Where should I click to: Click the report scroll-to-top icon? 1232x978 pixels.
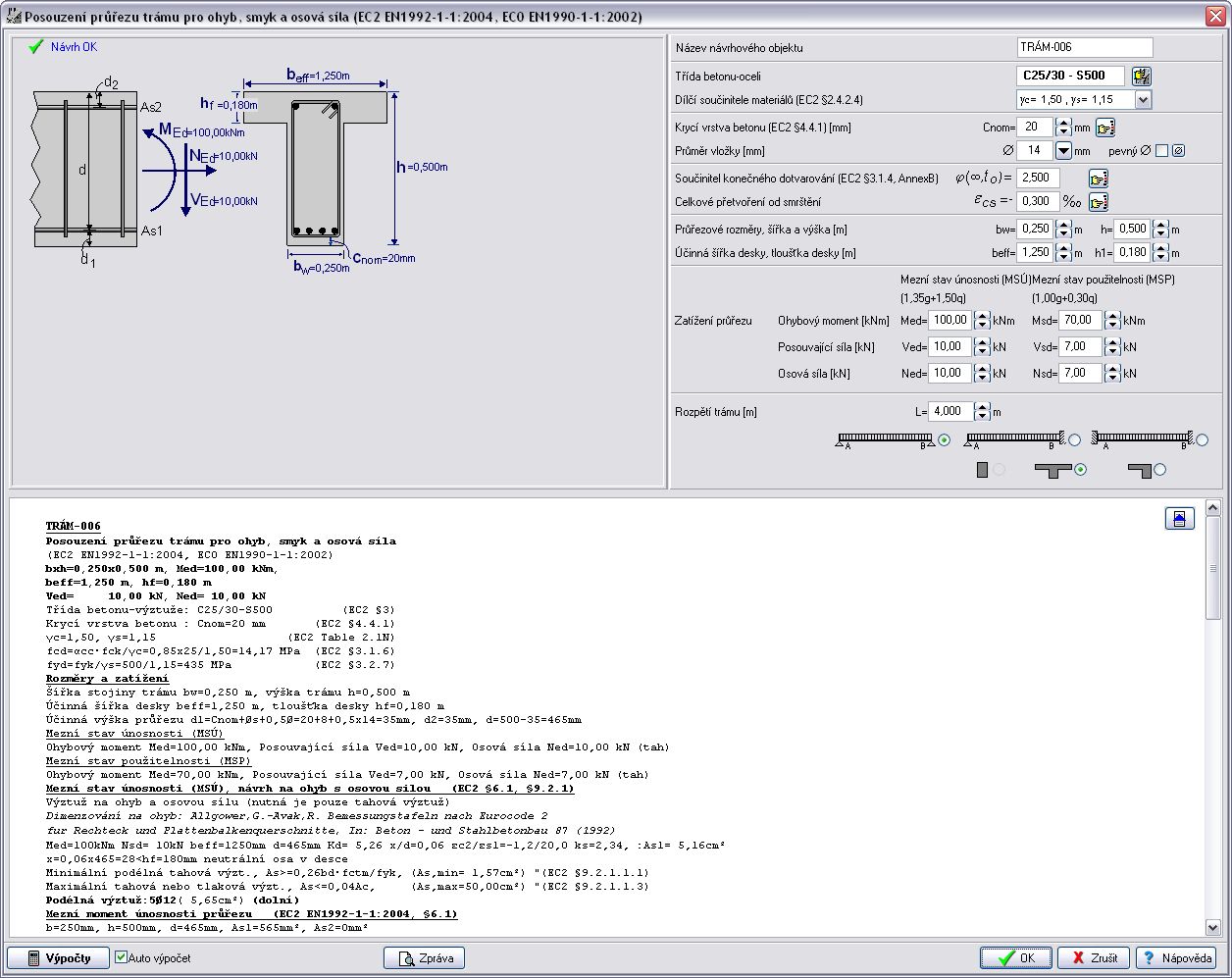tap(1179, 519)
